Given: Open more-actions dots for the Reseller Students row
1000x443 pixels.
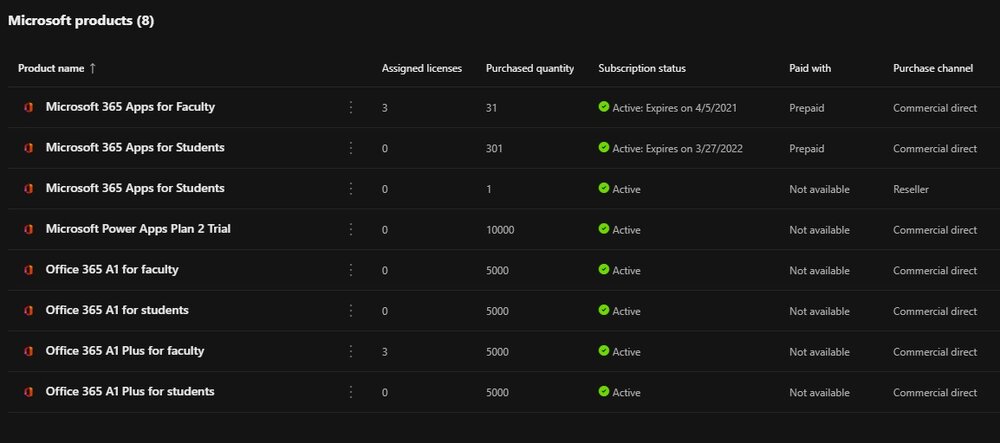Looking at the screenshot, I should 350,189.
